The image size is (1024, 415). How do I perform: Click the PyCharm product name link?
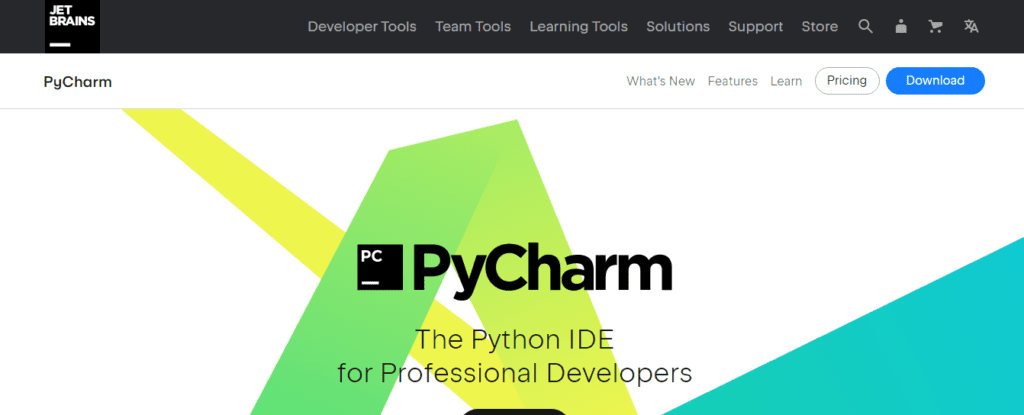78,82
